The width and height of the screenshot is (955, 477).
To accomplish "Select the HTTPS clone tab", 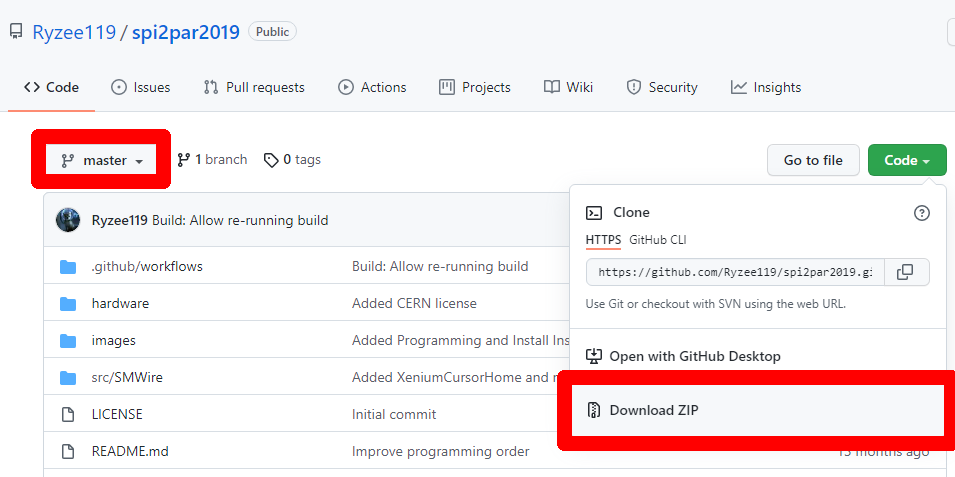I will [x=603, y=240].
